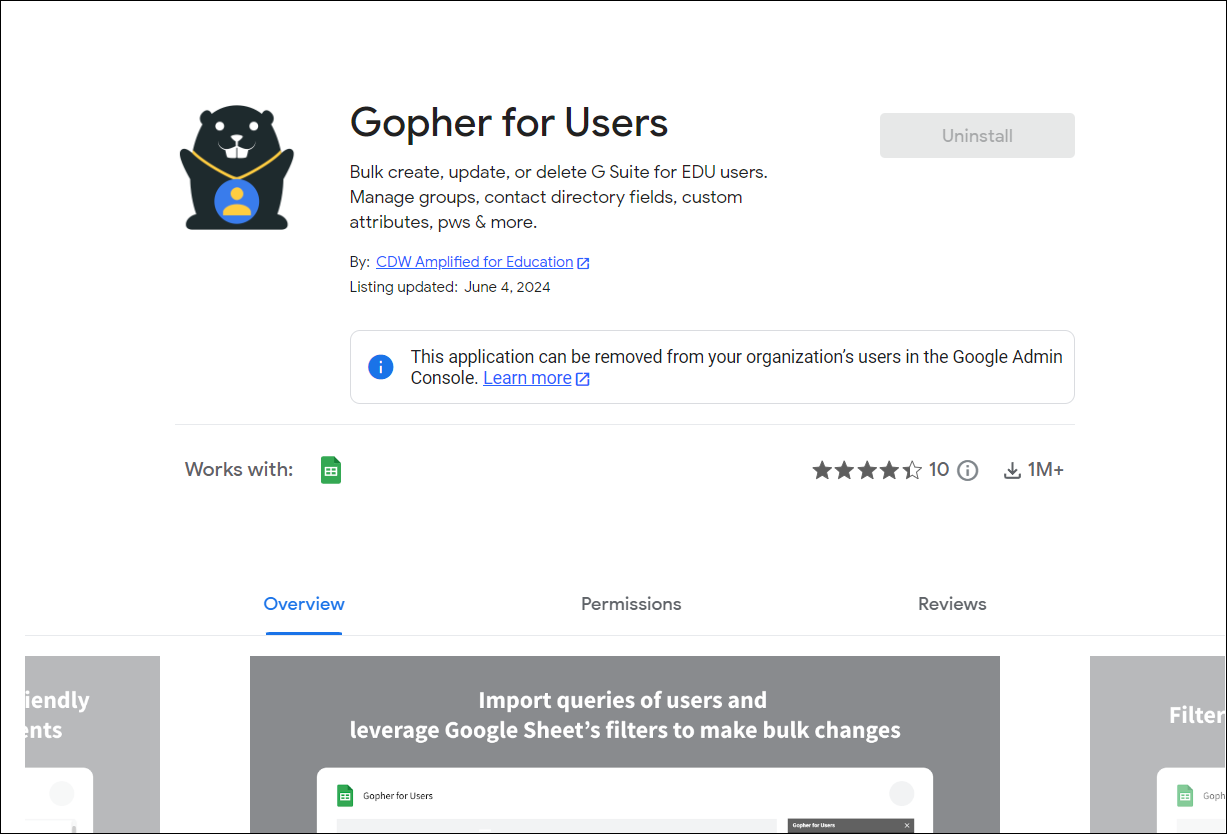Show the previous screenshot slide on the left

point(92,744)
